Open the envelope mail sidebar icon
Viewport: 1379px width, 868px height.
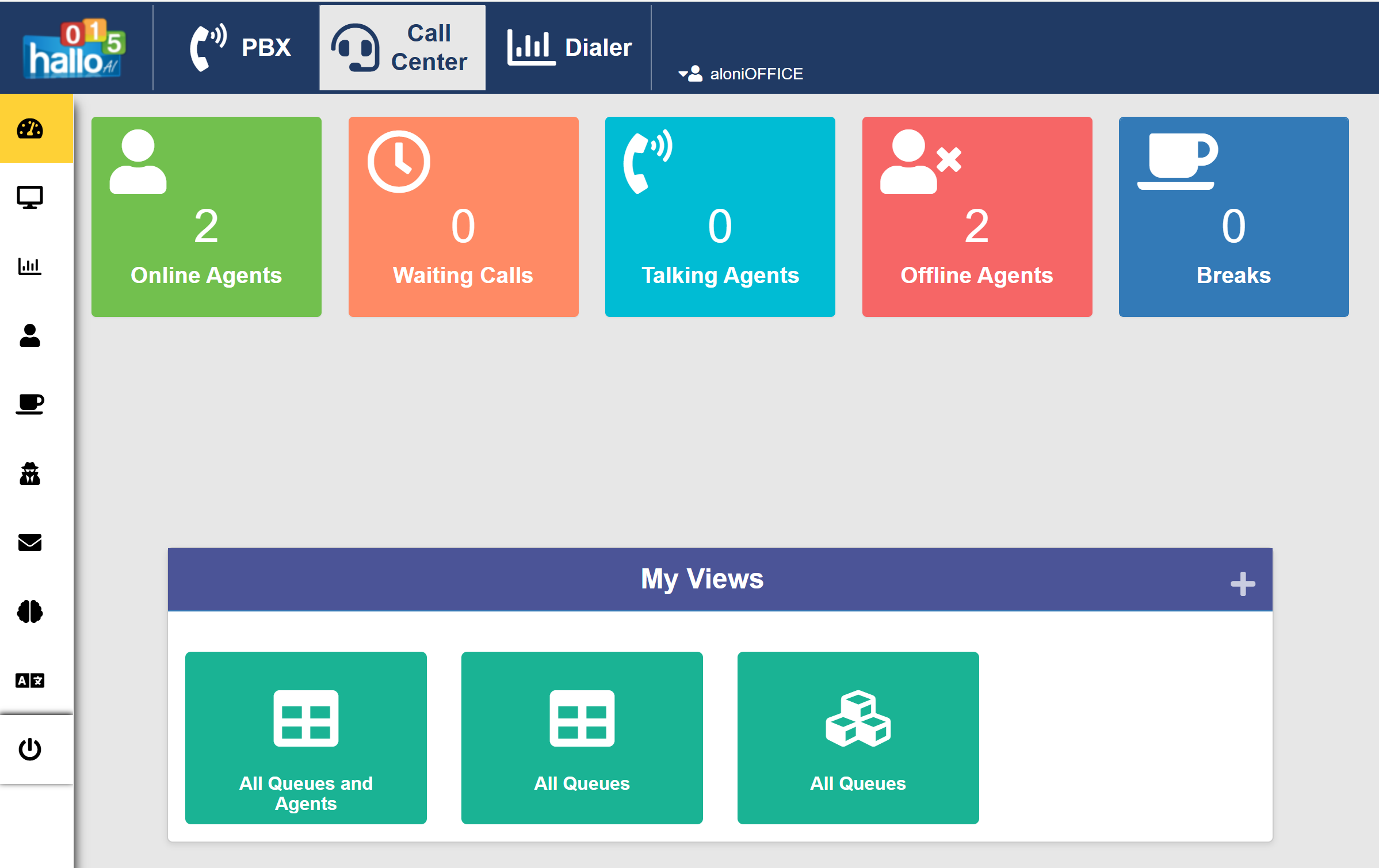click(30, 542)
